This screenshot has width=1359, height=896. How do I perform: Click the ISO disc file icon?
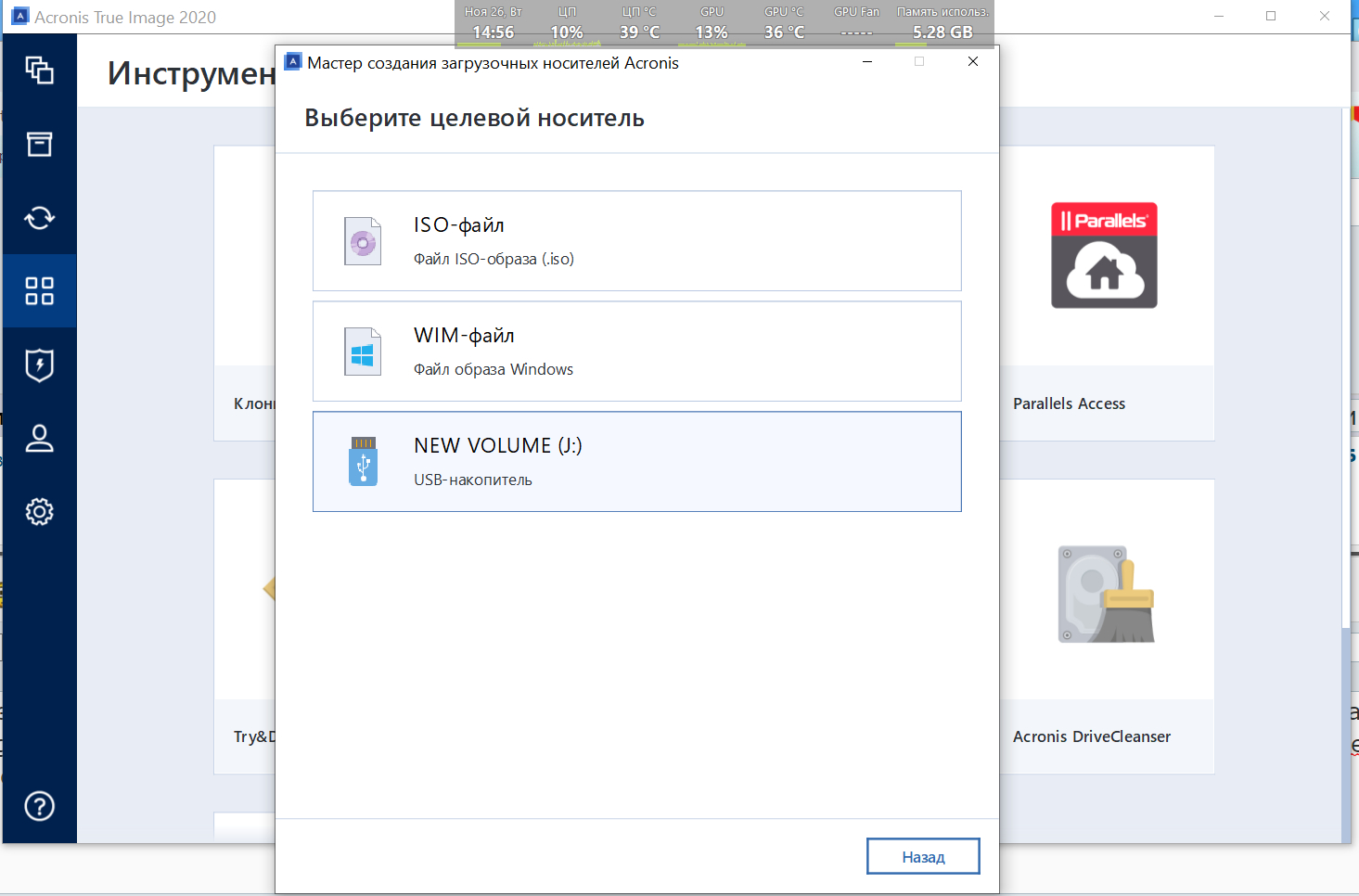click(363, 241)
